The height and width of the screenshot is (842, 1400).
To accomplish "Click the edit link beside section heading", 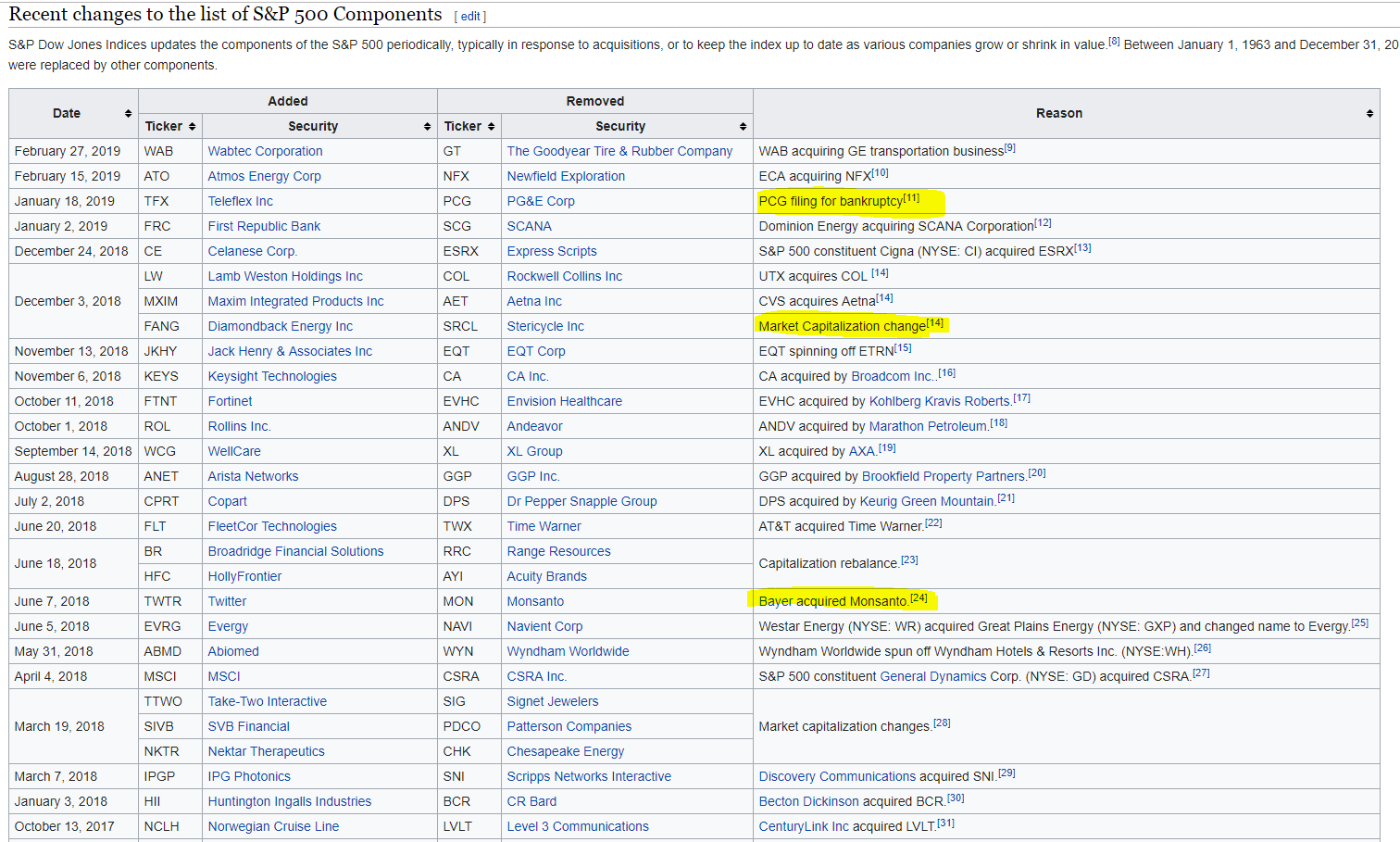I will (x=470, y=17).
